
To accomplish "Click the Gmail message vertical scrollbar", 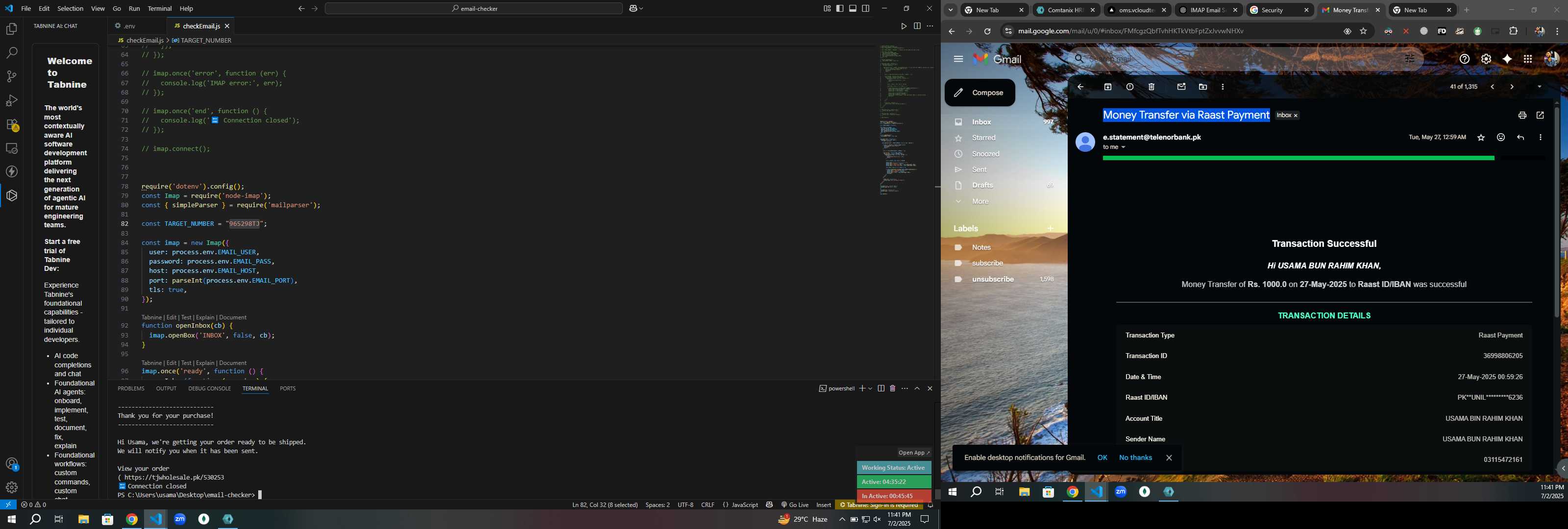I will (1556, 213).
